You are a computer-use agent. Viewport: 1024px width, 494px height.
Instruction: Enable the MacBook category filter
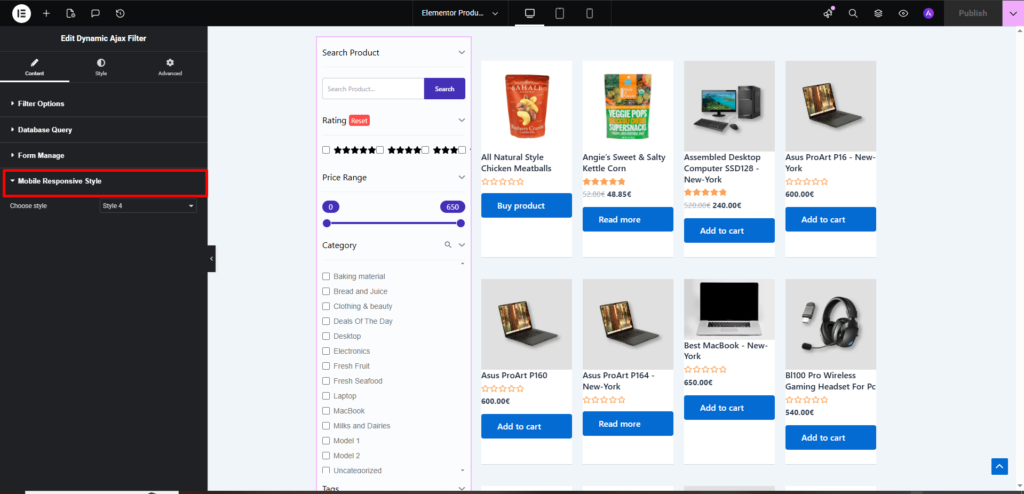326,411
